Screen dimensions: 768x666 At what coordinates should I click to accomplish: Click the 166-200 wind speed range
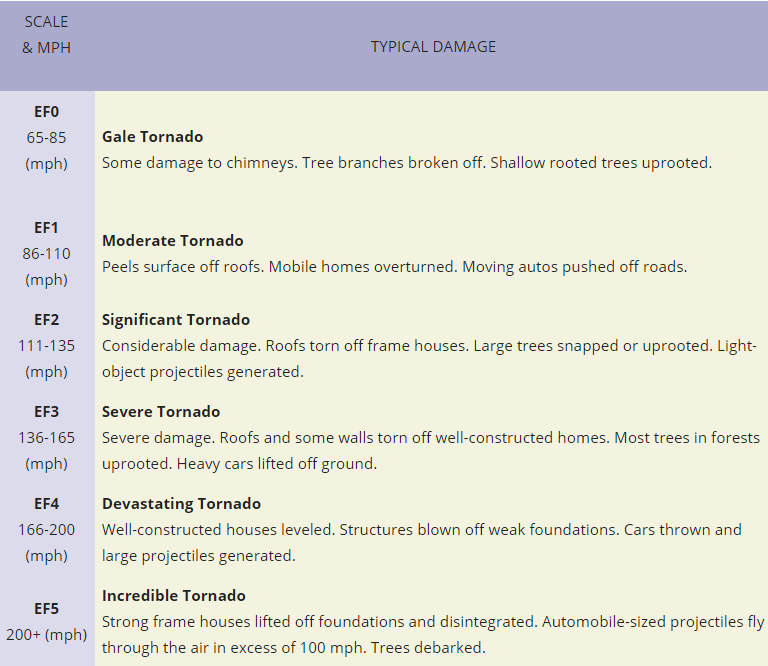coord(47,530)
